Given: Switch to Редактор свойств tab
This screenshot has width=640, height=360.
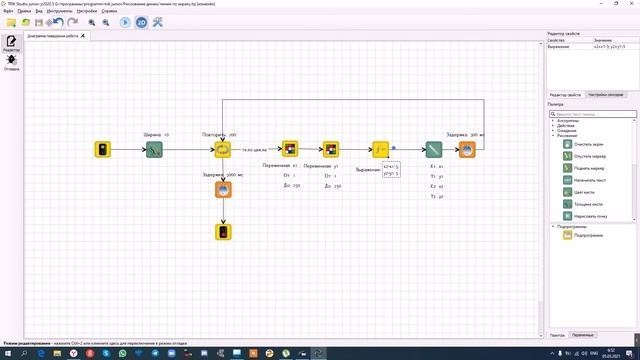Looking at the screenshot, I should point(565,95).
